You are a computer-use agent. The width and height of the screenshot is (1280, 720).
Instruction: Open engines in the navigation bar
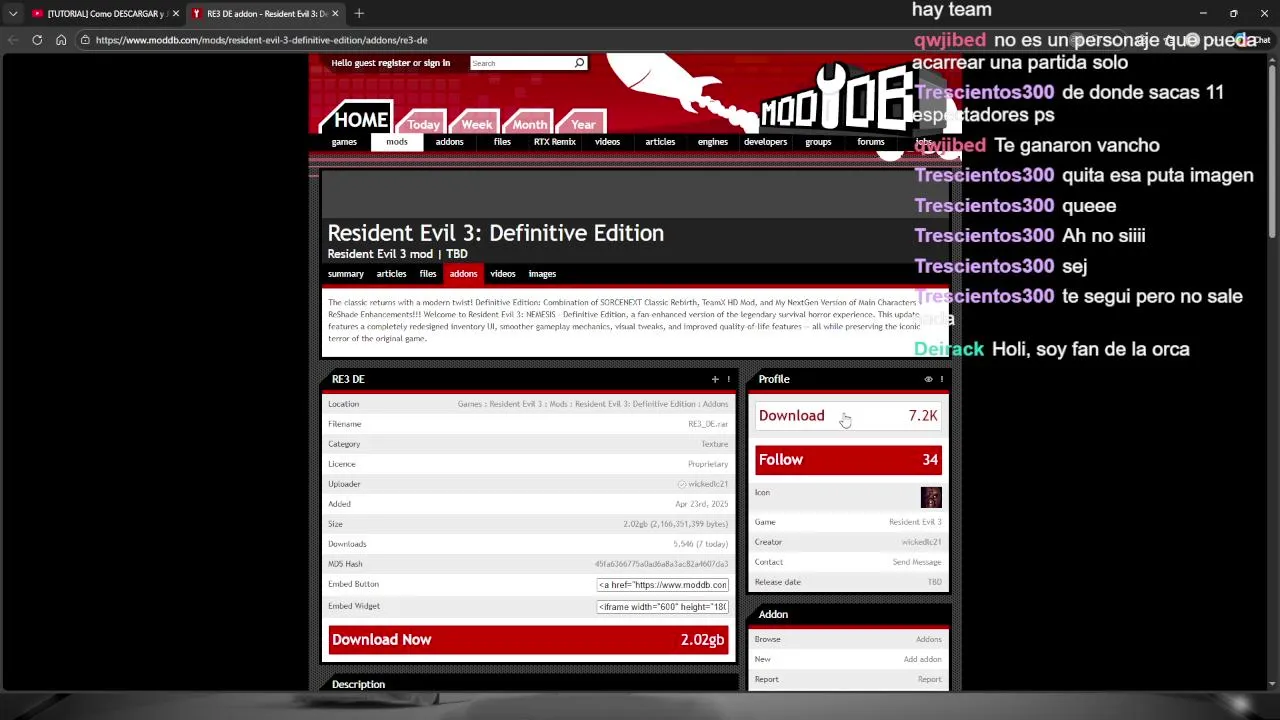point(713,142)
